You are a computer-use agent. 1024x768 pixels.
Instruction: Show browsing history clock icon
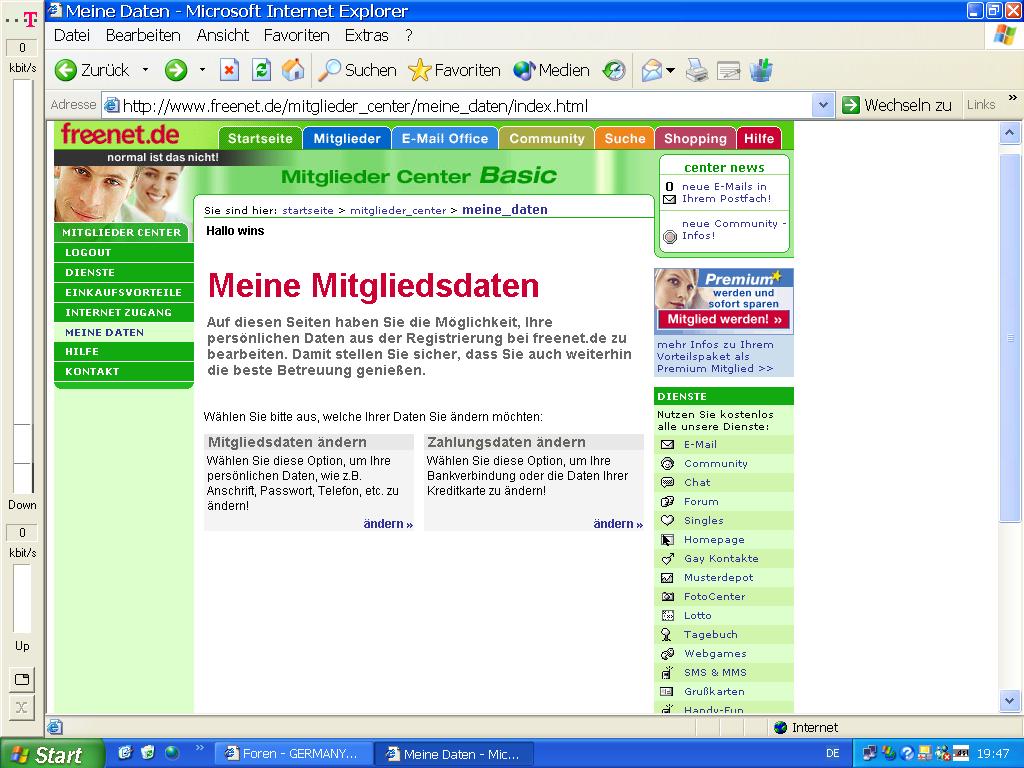pos(614,70)
